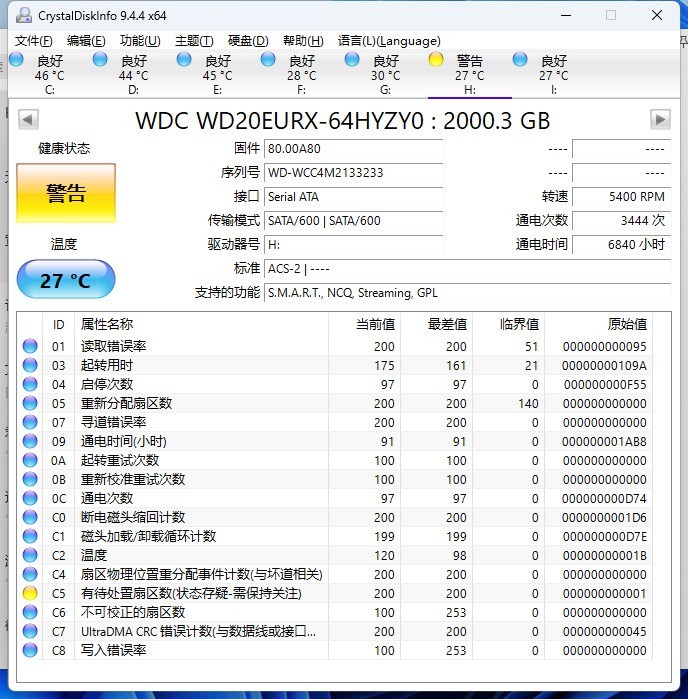Click the 临界值 column header
Viewport: 688px width, 699px height.
509,325
